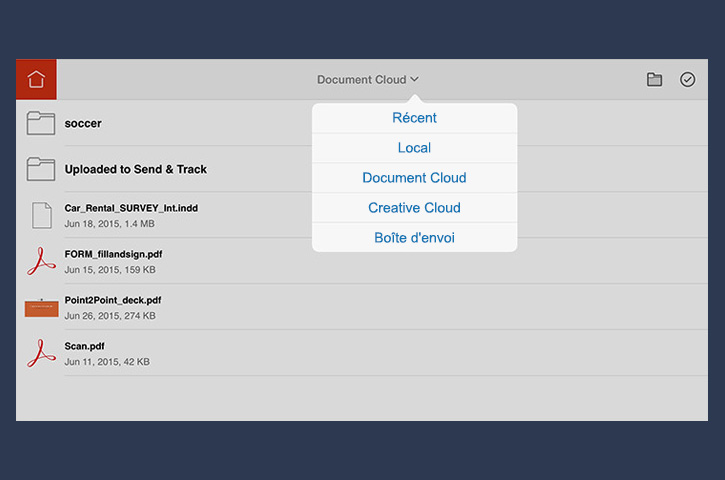
Task: Choose Creative Cloud in the popup menu
Action: [x=414, y=208]
